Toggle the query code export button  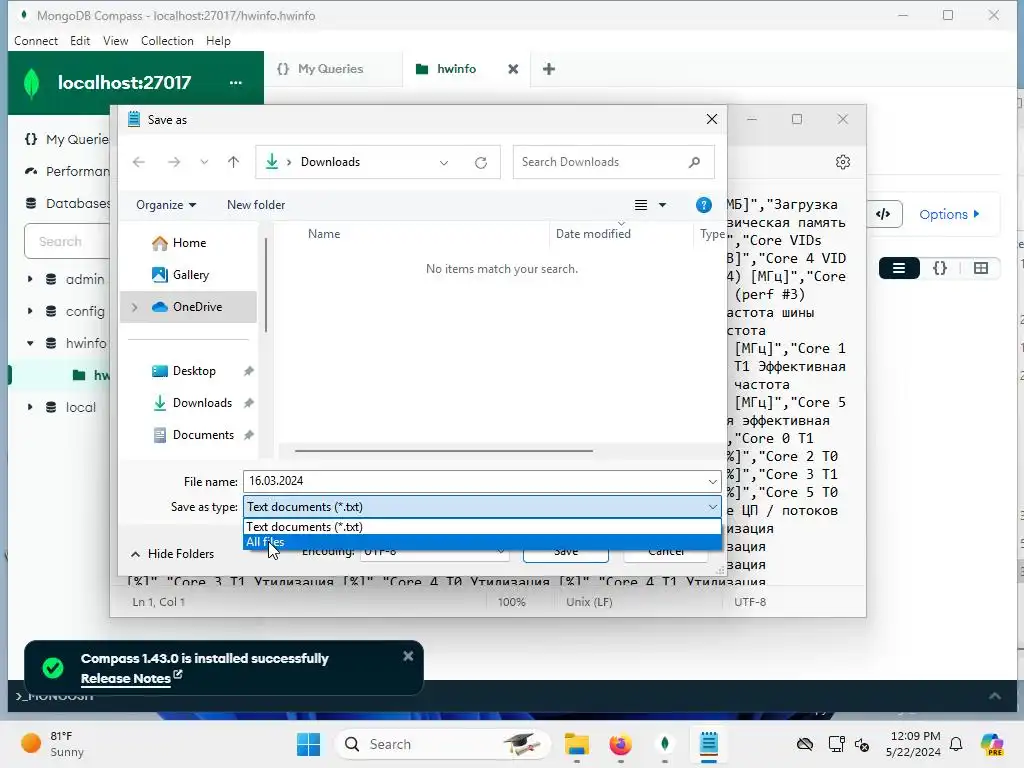883,214
